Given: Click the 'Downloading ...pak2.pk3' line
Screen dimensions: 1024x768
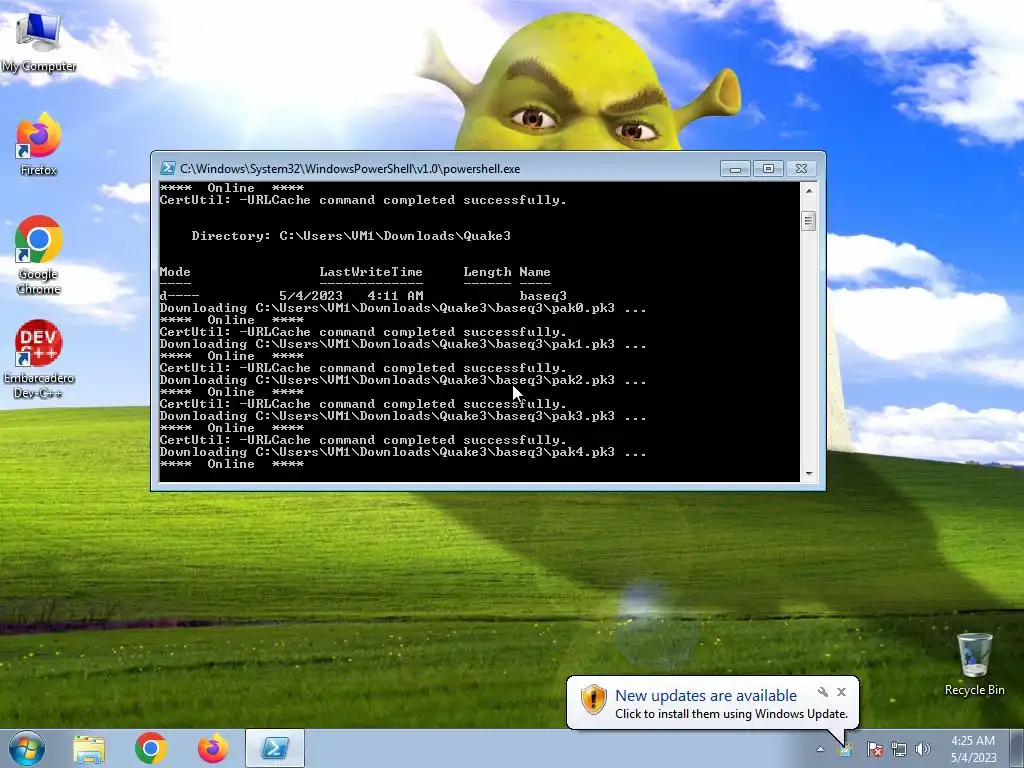Looking at the screenshot, I should [x=402, y=379].
